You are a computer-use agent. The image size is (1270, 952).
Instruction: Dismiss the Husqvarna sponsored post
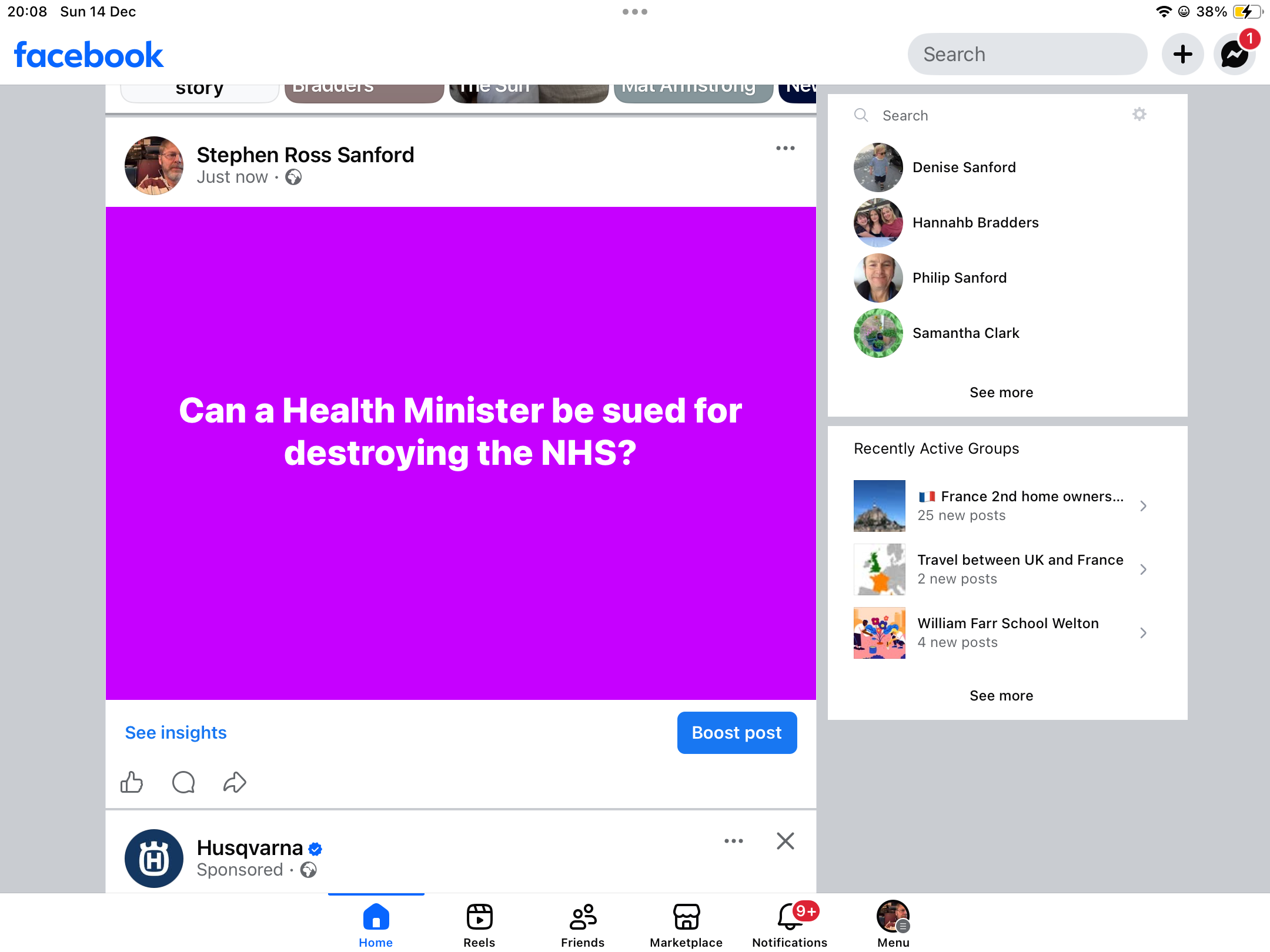tap(785, 841)
